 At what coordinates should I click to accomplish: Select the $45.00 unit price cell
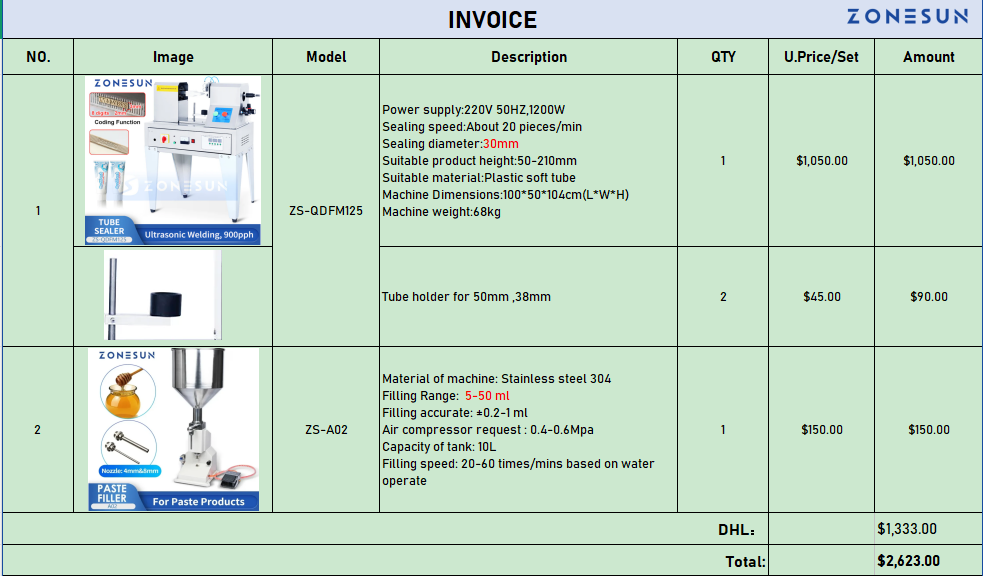[821, 296]
